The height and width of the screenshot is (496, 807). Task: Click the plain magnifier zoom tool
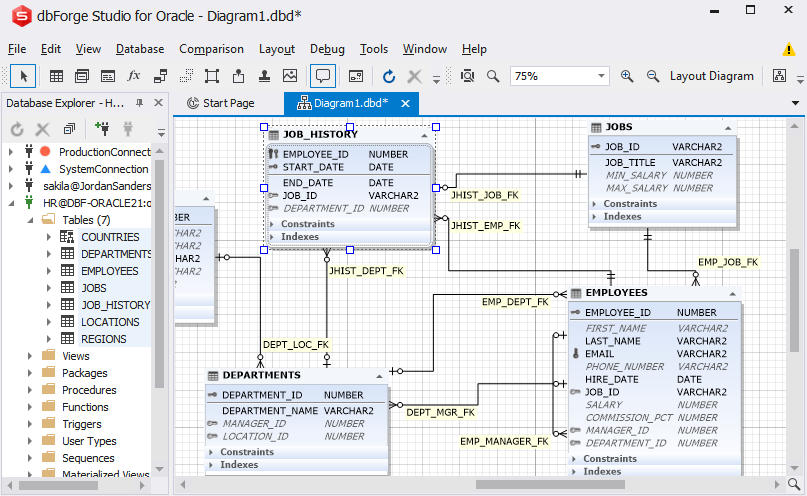(x=493, y=76)
